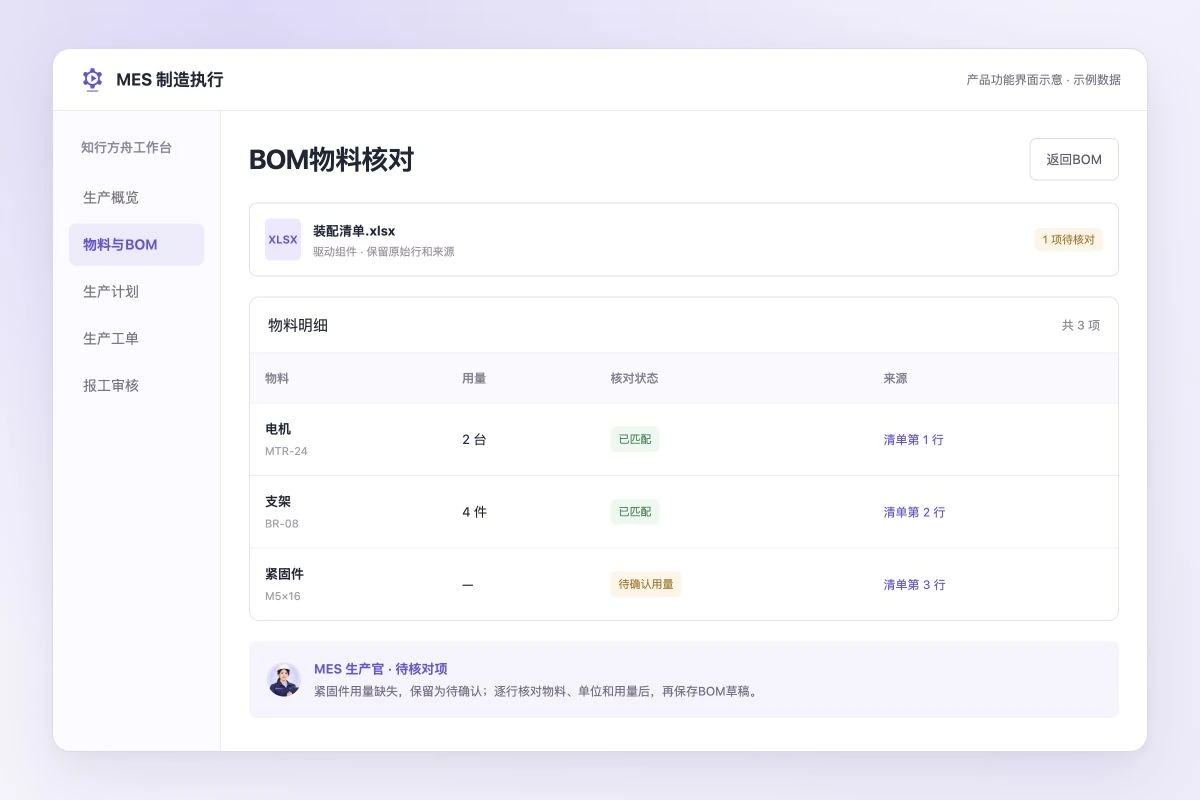The width and height of the screenshot is (1200, 800).
Task: Click the 紧固件用量缺失 advisory message
Action: pos(536,691)
